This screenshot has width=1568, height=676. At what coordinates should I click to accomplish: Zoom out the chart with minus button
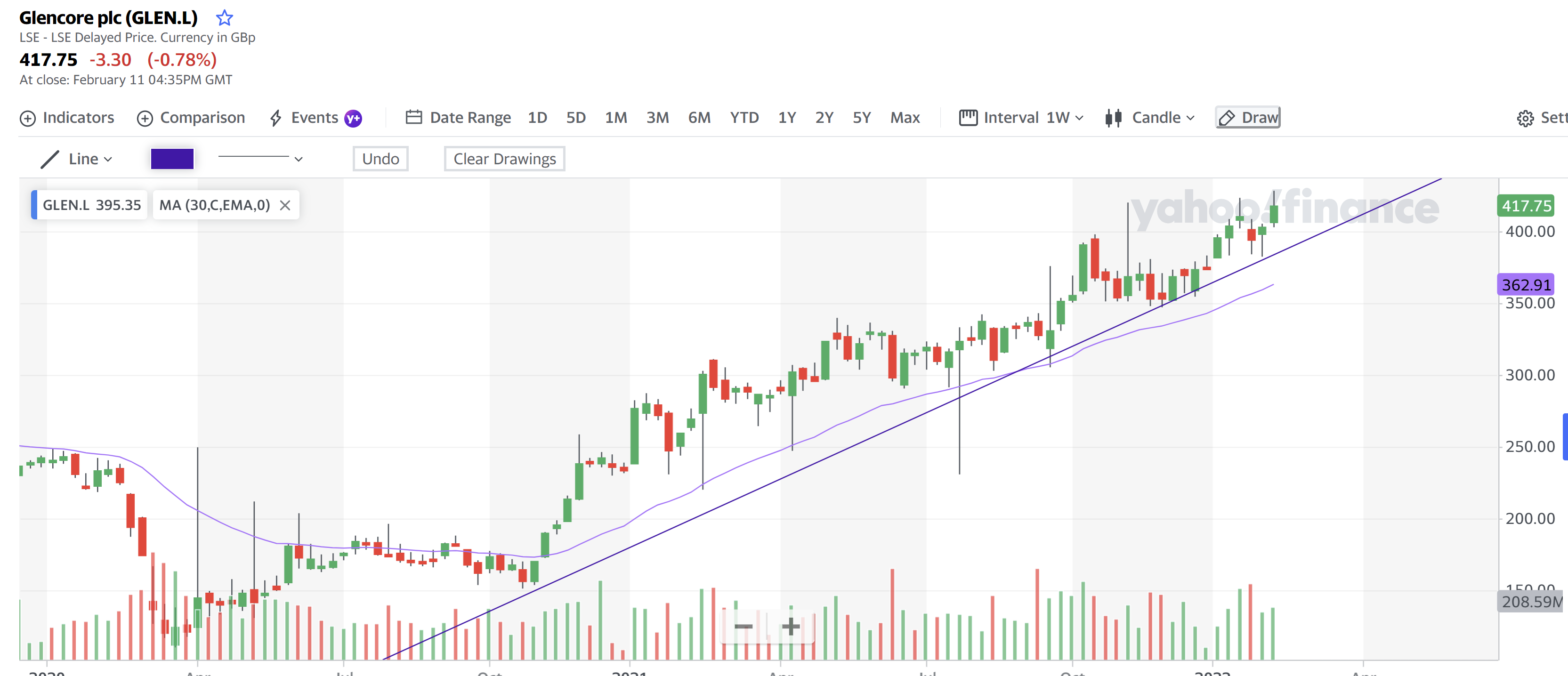[743, 626]
